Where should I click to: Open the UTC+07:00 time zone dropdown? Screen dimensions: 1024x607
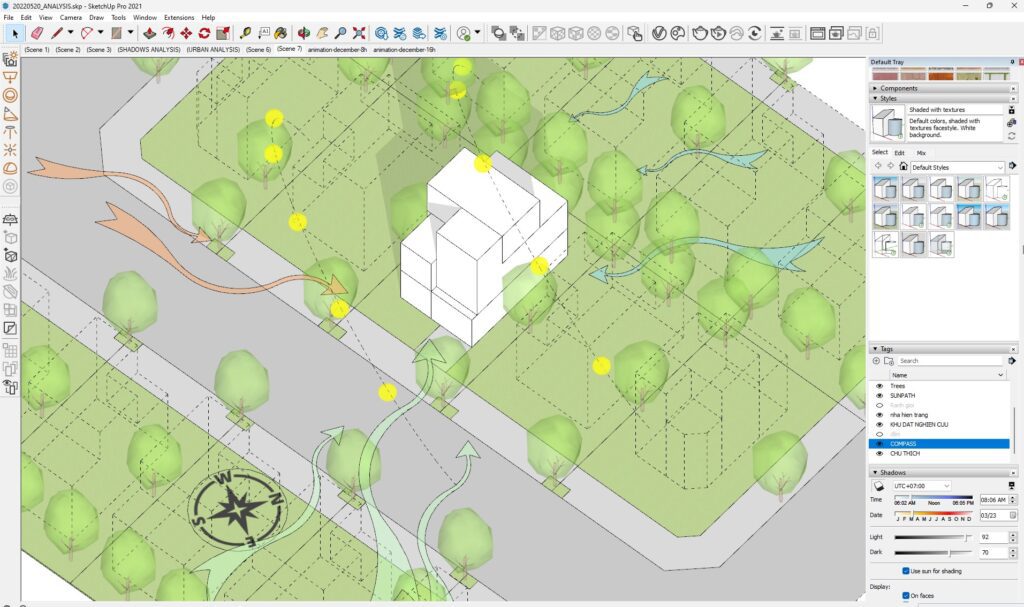[921, 486]
